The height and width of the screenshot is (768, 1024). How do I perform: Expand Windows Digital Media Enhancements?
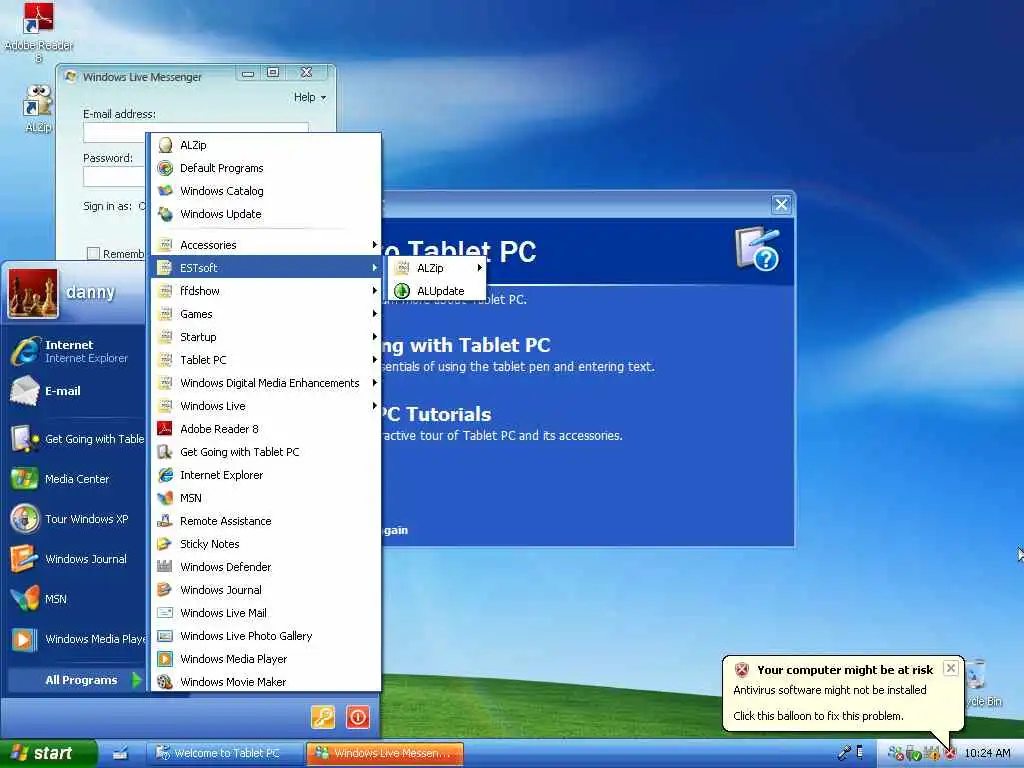(265, 383)
